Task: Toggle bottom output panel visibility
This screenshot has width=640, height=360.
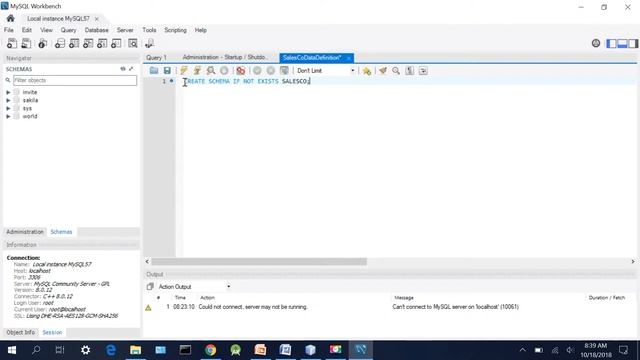Action: pyautogui.click(x=622, y=43)
